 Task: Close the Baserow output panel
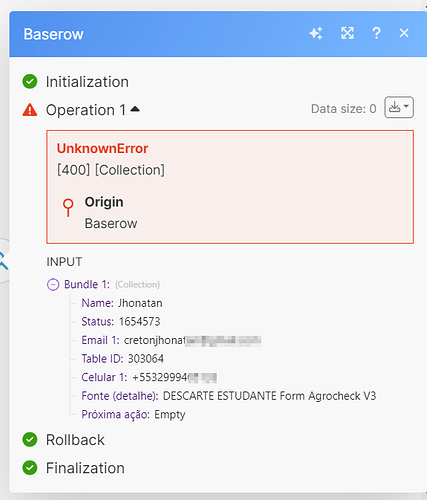[404, 33]
